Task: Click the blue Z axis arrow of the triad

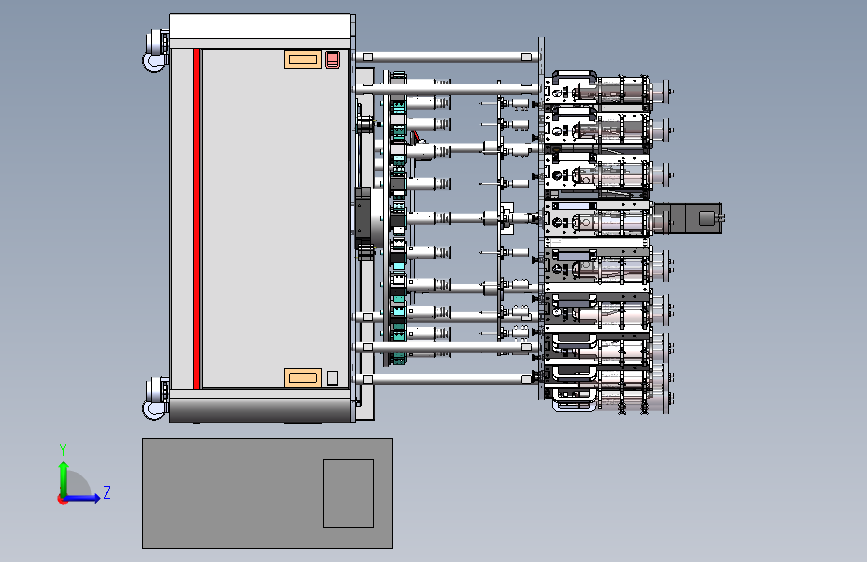Action: pyautogui.click(x=83, y=498)
